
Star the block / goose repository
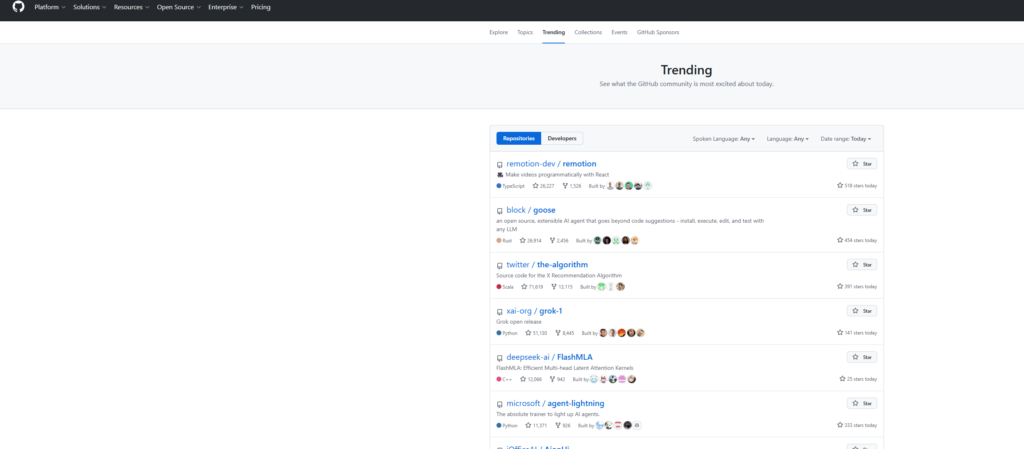click(862, 210)
